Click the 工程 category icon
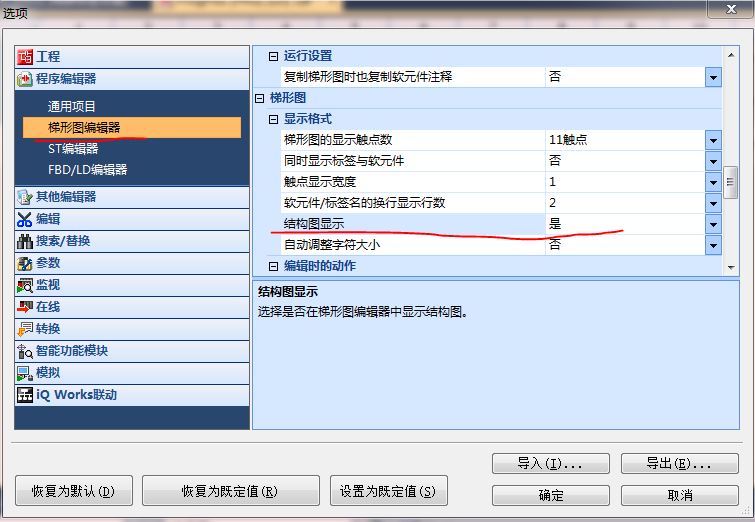Image resolution: width=755 pixels, height=522 pixels. pyautogui.click(x=26, y=57)
